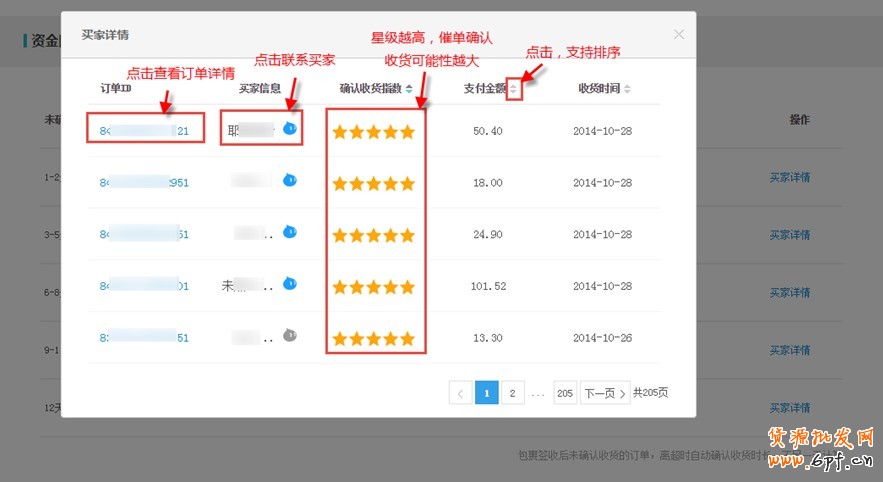Click 2014-10-28 date in the 50.40 row
Image resolution: width=883 pixels, height=482 pixels.
tap(603, 131)
